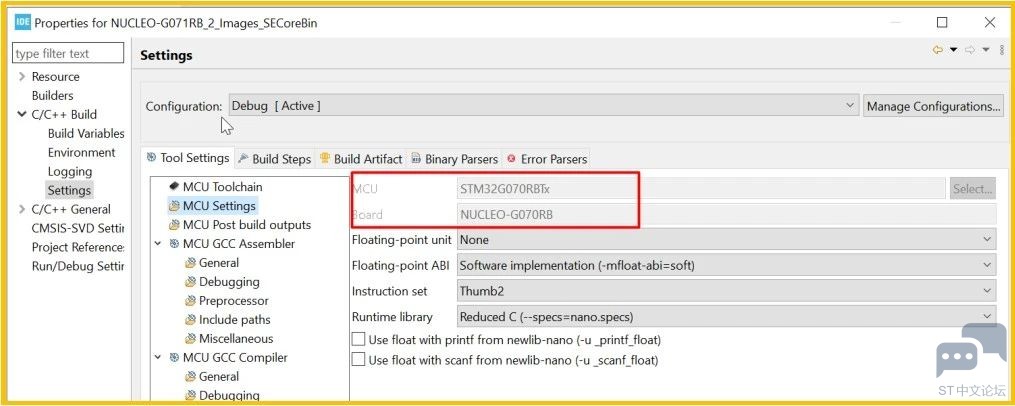Viewport: 1015px width, 406px height.
Task: Expand the C/C++ General tree node
Action: click(x=22, y=209)
